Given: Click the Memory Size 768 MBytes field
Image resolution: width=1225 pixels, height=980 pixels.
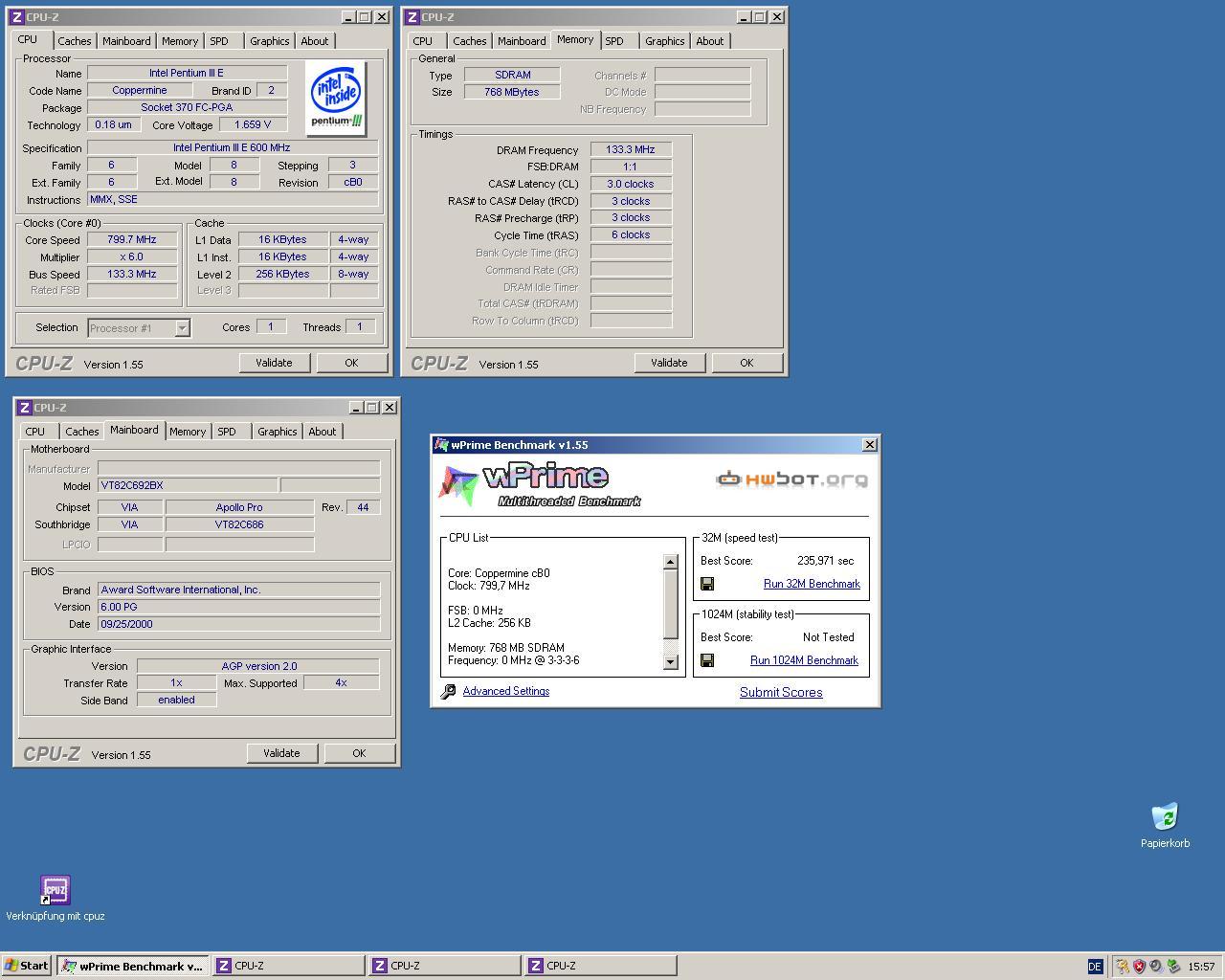Looking at the screenshot, I should 512,92.
